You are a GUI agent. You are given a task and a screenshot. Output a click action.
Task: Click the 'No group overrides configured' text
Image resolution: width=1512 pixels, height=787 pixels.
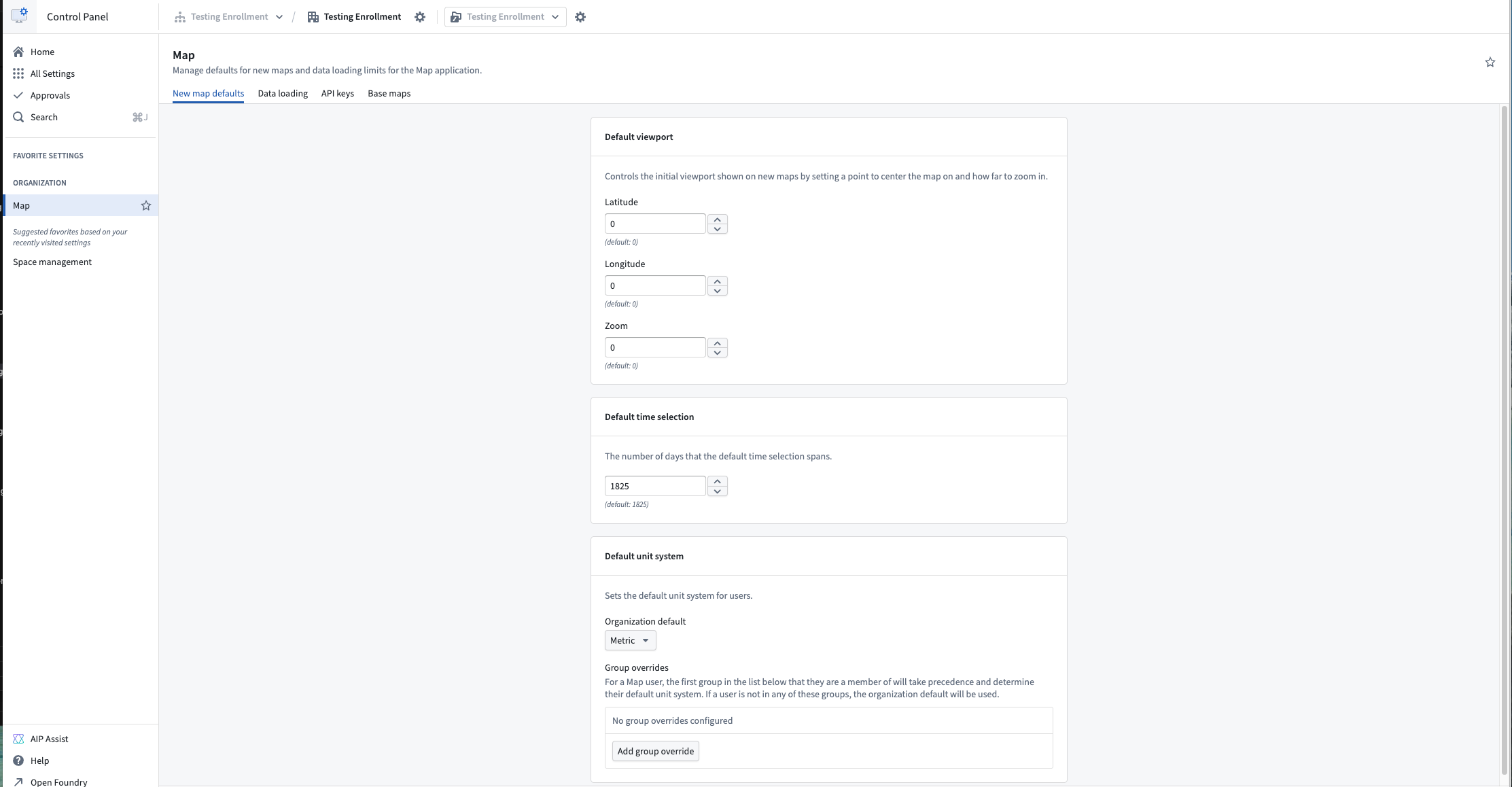pyautogui.click(x=672, y=720)
